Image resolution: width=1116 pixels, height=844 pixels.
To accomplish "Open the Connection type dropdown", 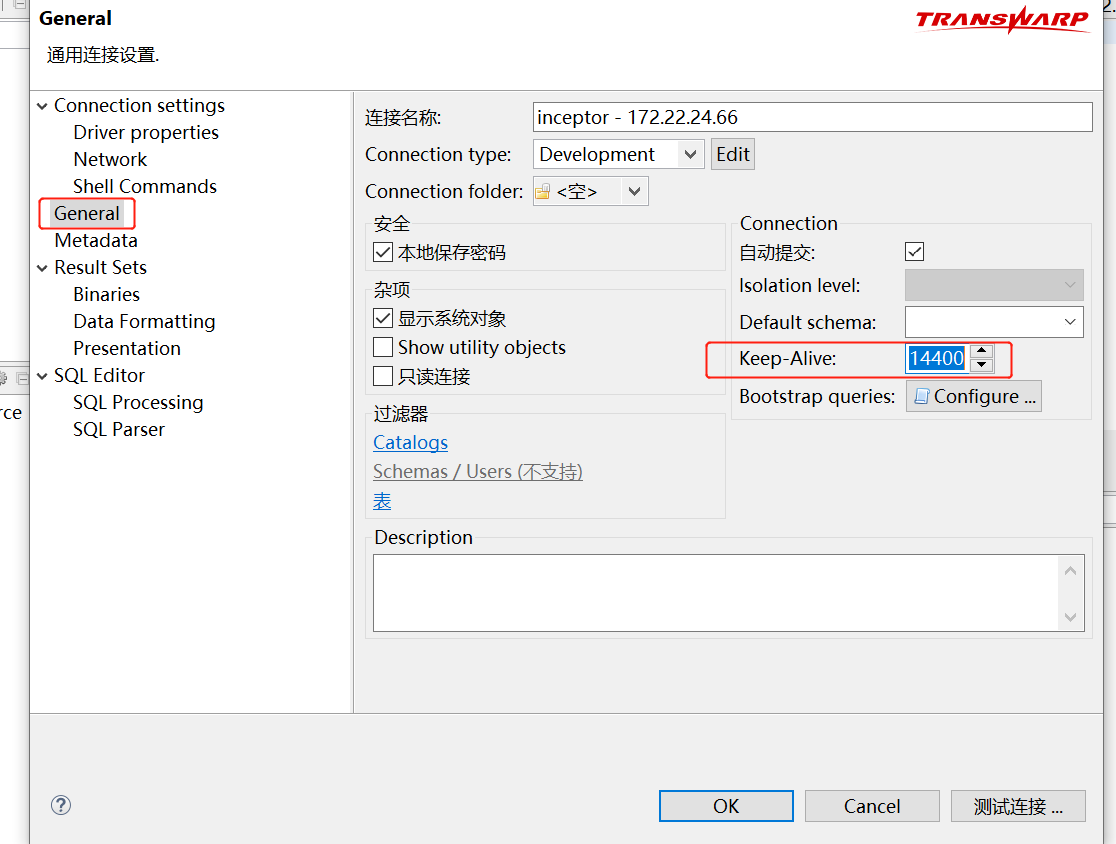I will [x=690, y=155].
